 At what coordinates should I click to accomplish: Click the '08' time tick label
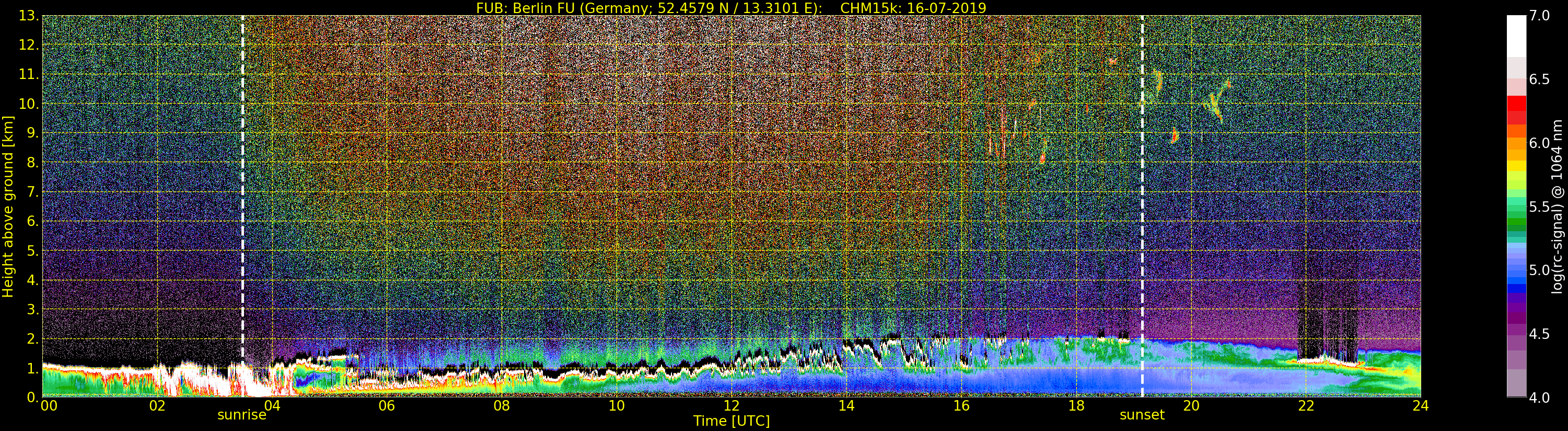point(502,406)
